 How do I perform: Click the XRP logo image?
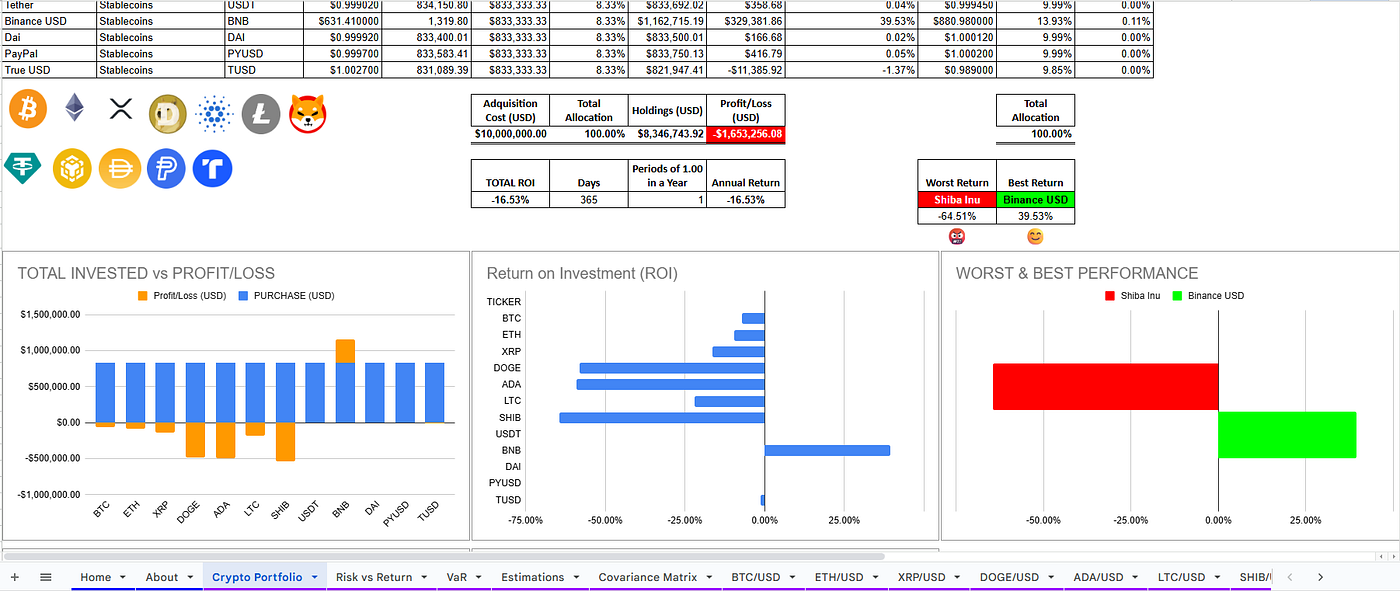coord(120,110)
